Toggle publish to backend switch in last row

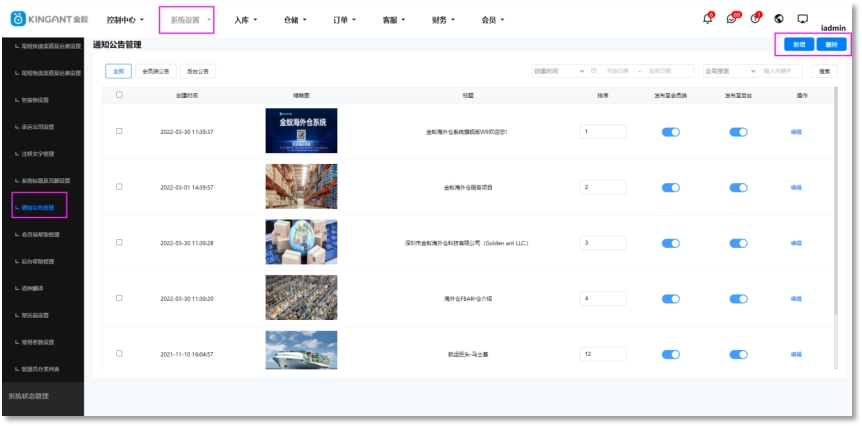point(738,354)
